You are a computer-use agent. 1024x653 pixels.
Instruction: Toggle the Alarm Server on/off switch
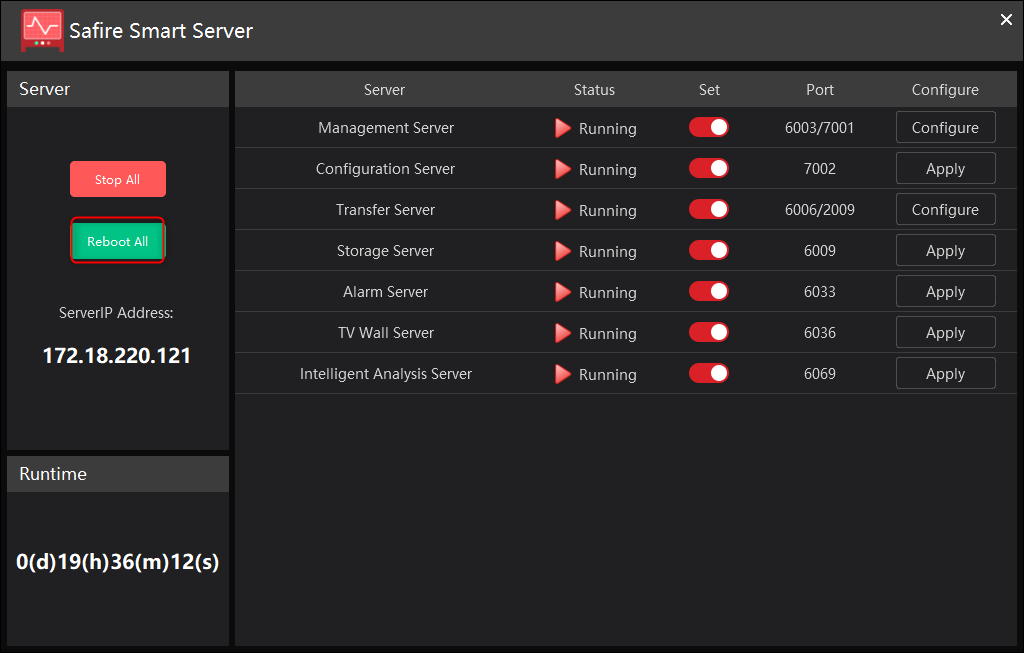click(709, 291)
